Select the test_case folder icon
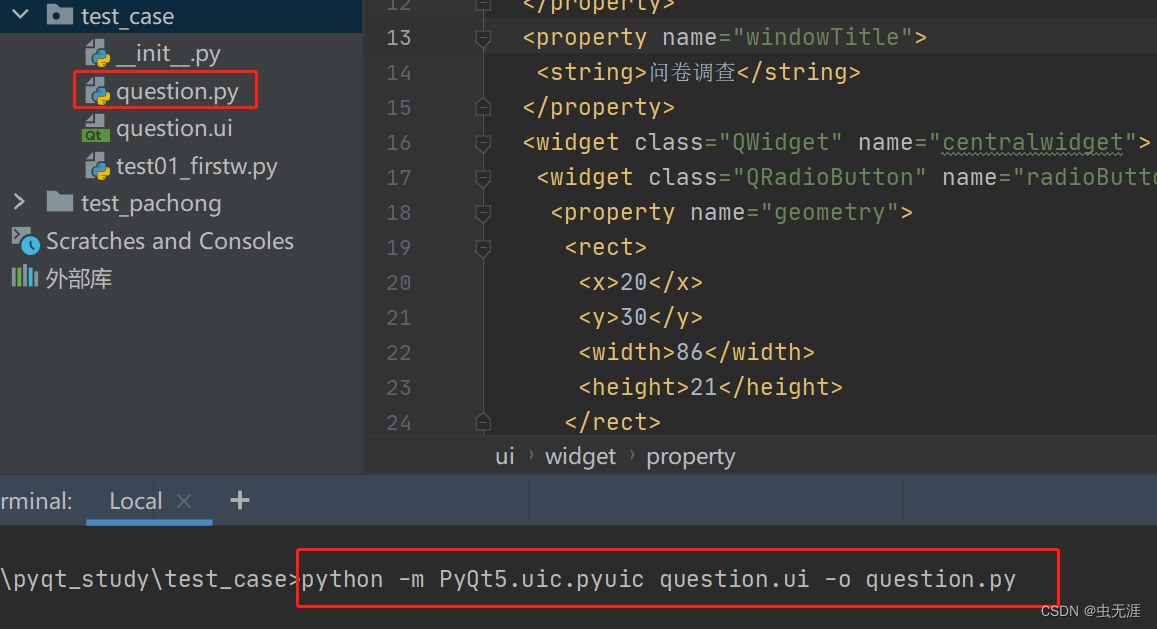Image resolution: width=1157 pixels, height=629 pixels. point(60,15)
